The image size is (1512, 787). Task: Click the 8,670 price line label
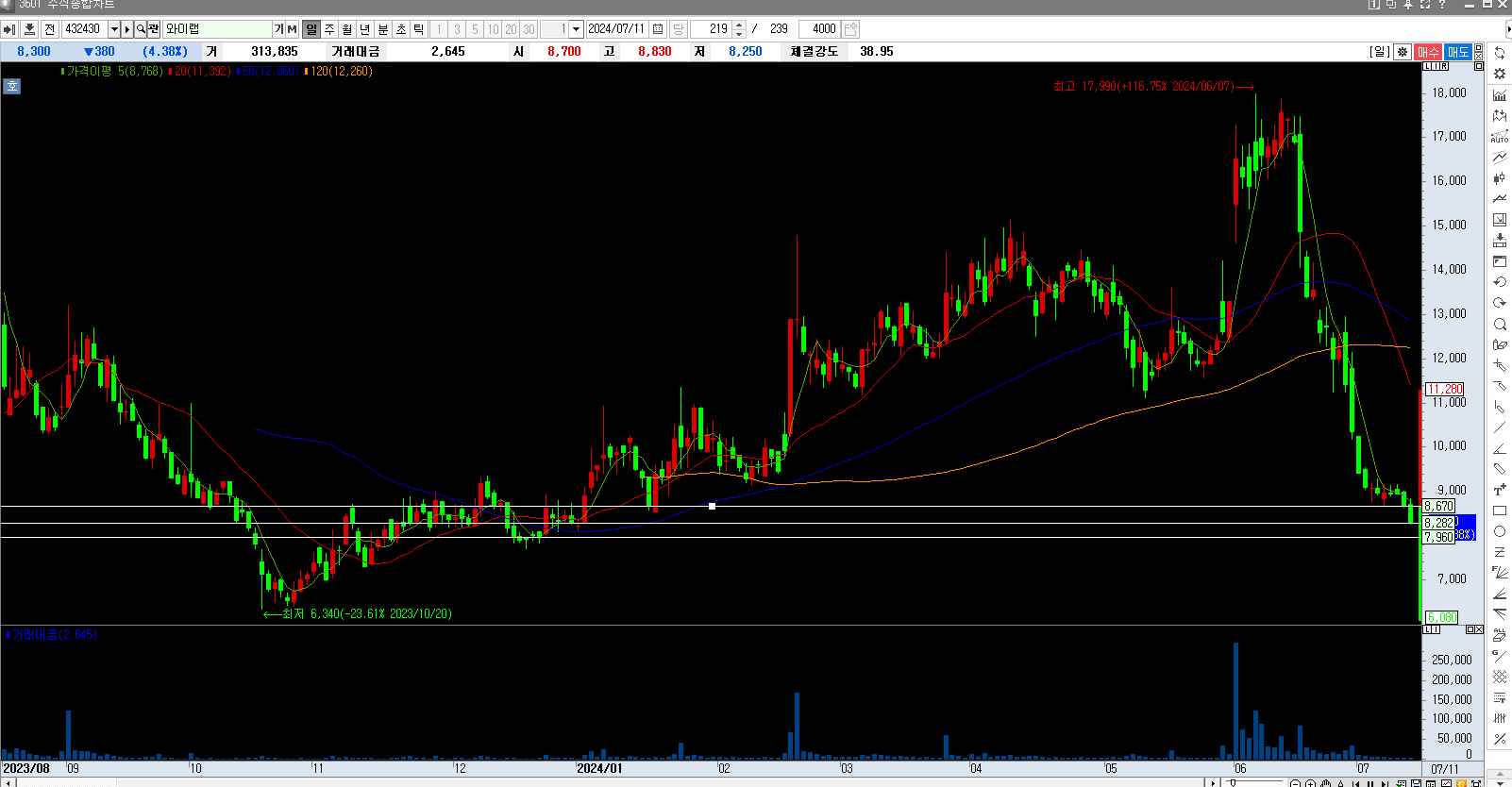[x=1439, y=507]
